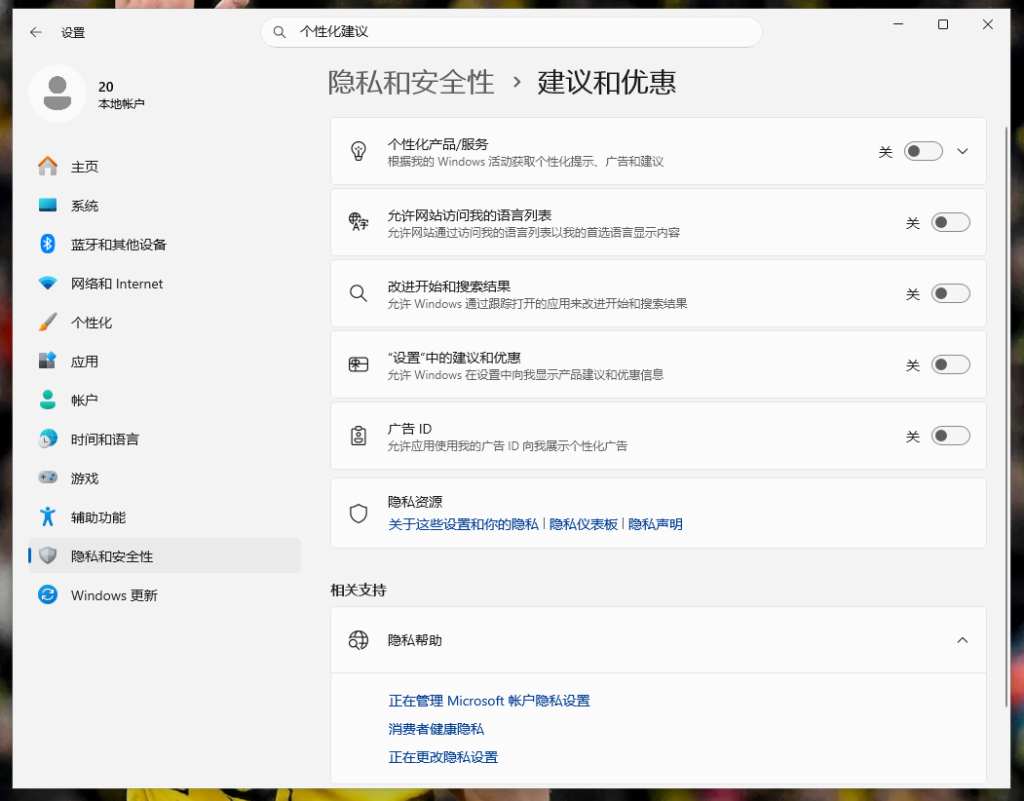
Task: Click the globe icon for 隐私帮助
Action: pos(359,640)
